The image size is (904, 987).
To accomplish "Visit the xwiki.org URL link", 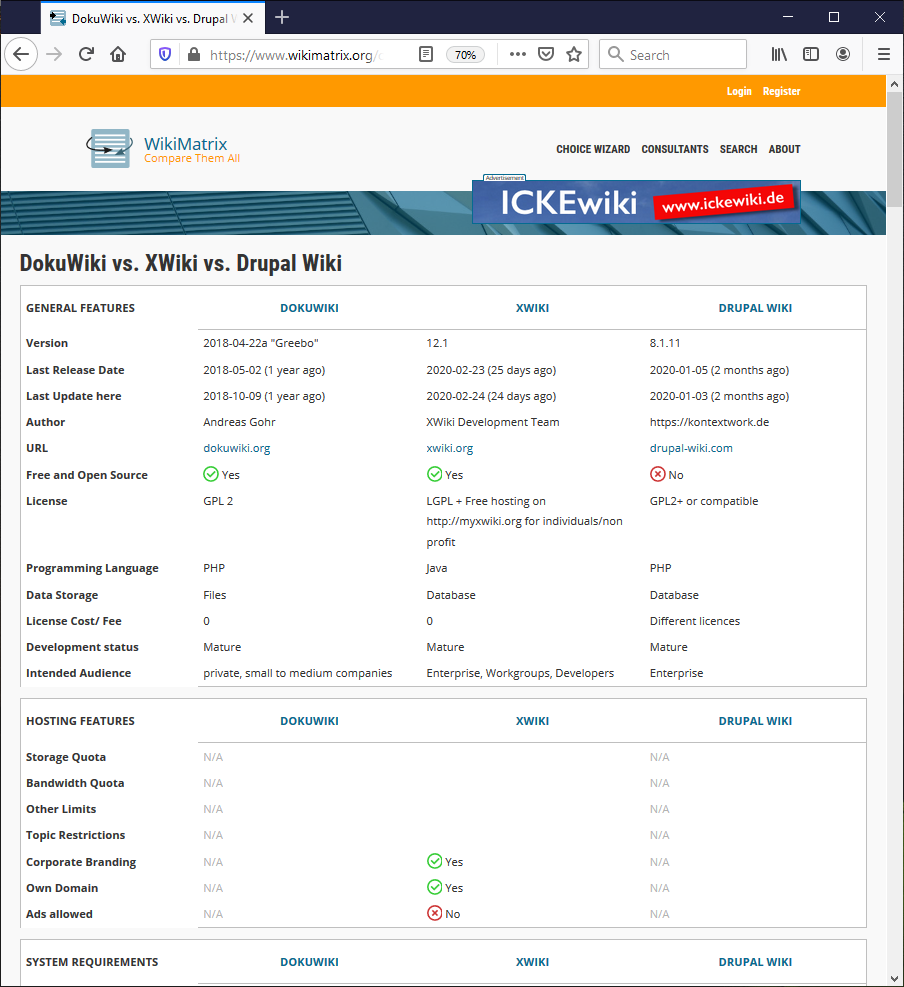I will [449, 448].
